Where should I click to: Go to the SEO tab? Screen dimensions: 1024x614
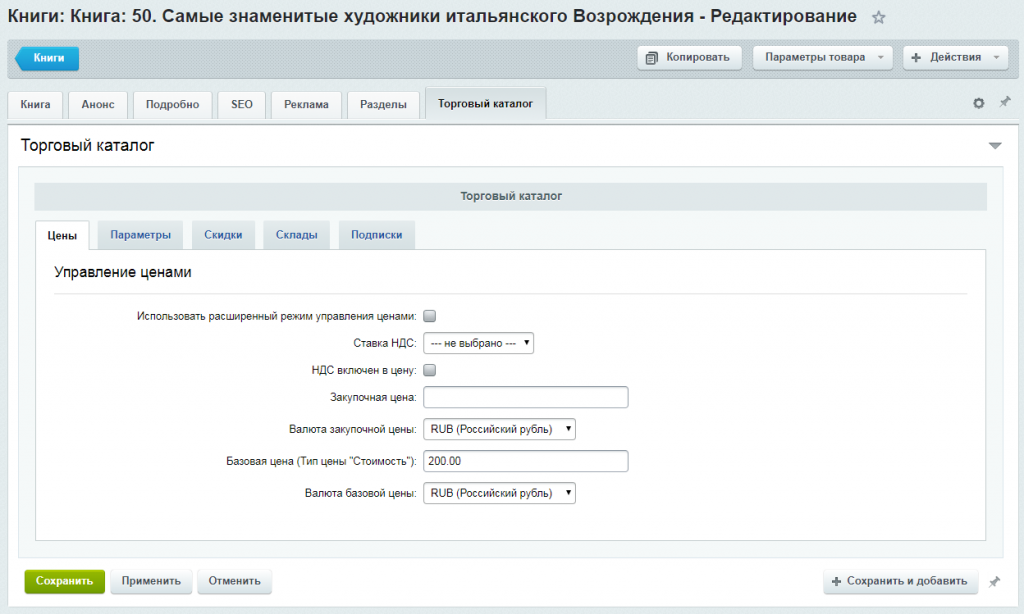pos(242,105)
